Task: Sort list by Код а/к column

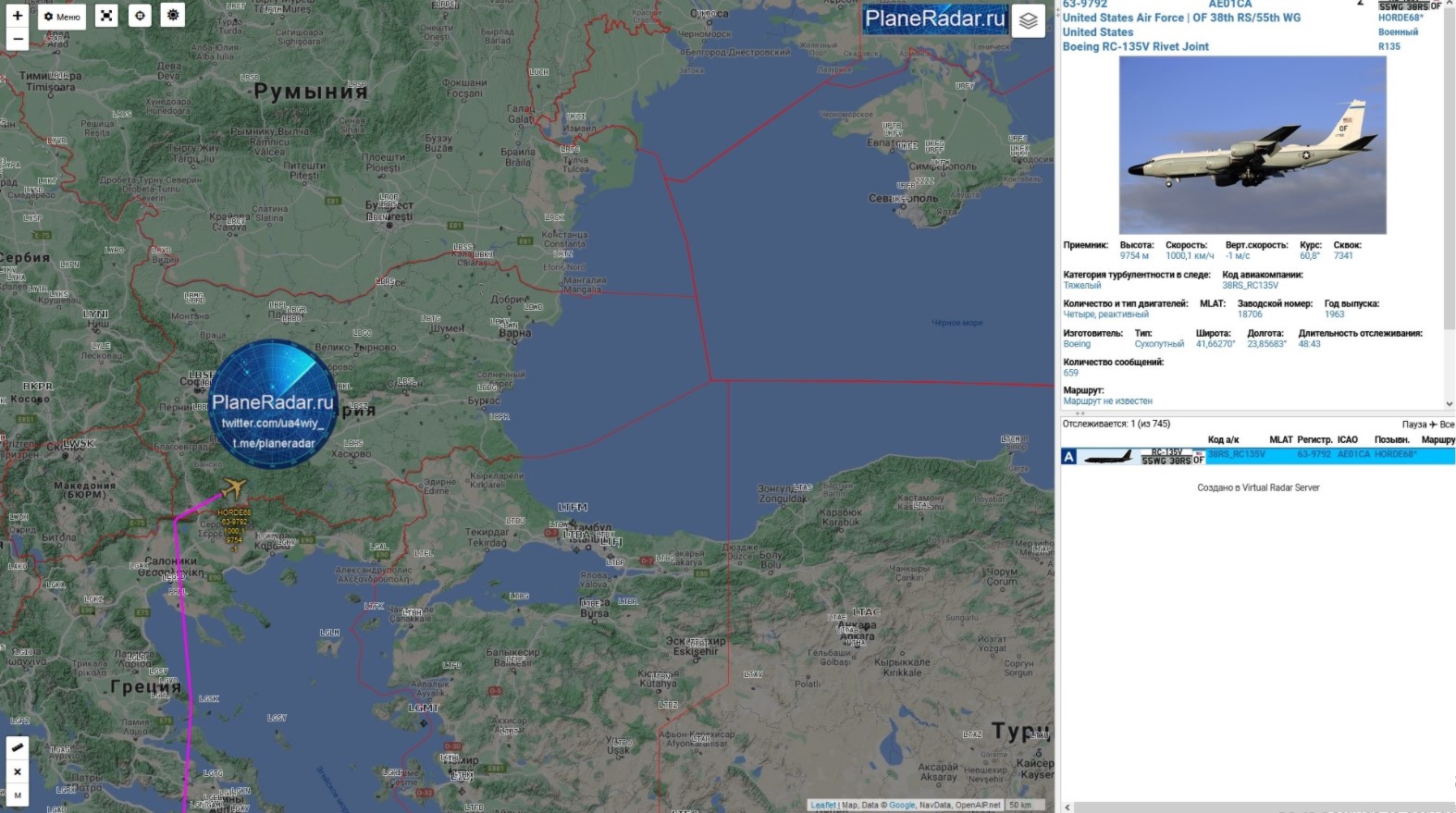Action: coord(1223,440)
